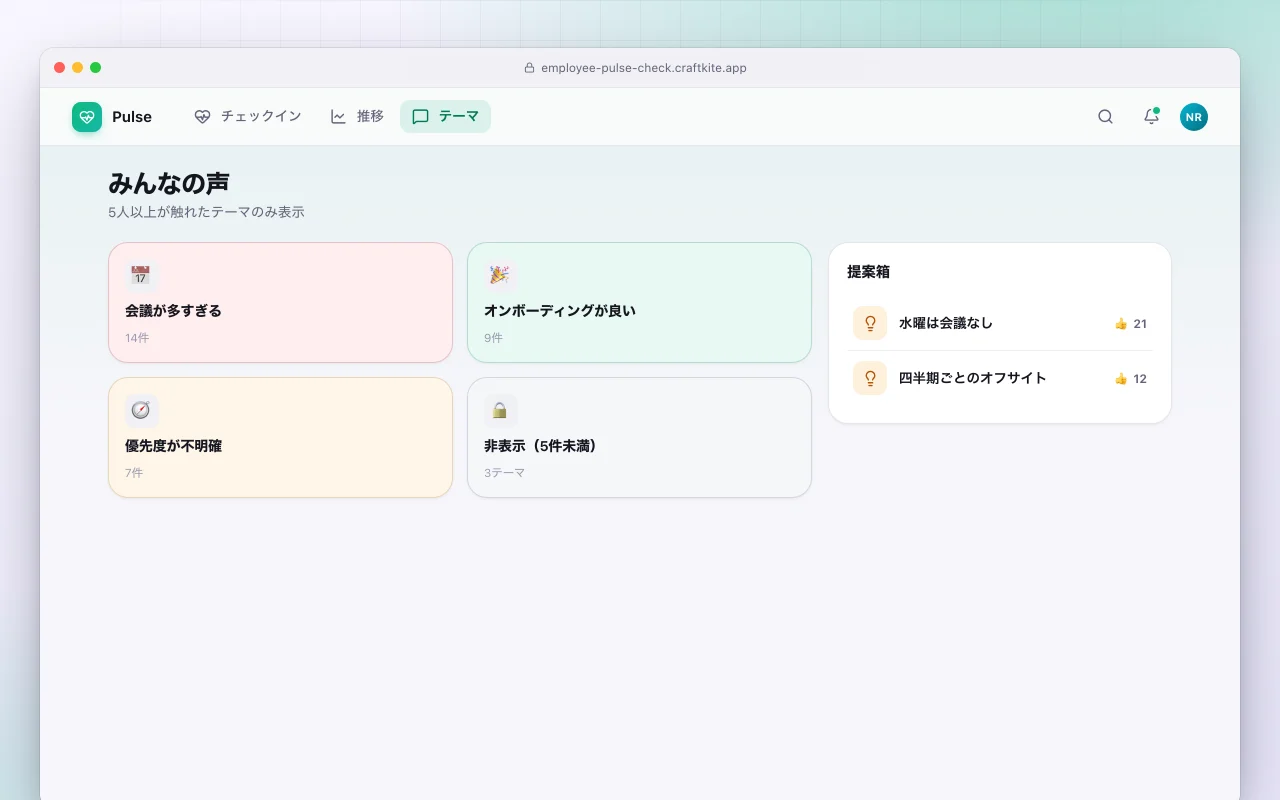
Task: Open the 非表示（5件未満） title
Action: click(540, 446)
